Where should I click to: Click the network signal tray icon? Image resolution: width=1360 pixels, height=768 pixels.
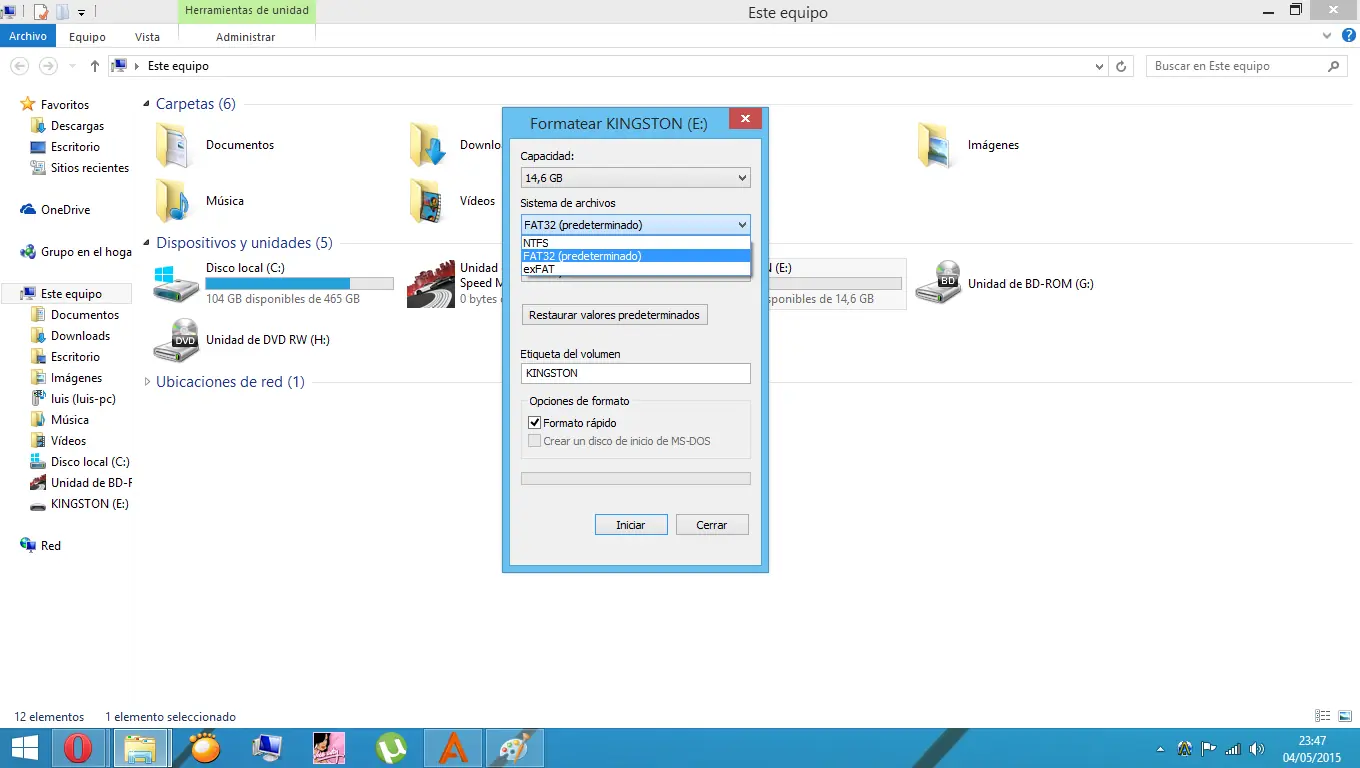pyautogui.click(x=1233, y=748)
